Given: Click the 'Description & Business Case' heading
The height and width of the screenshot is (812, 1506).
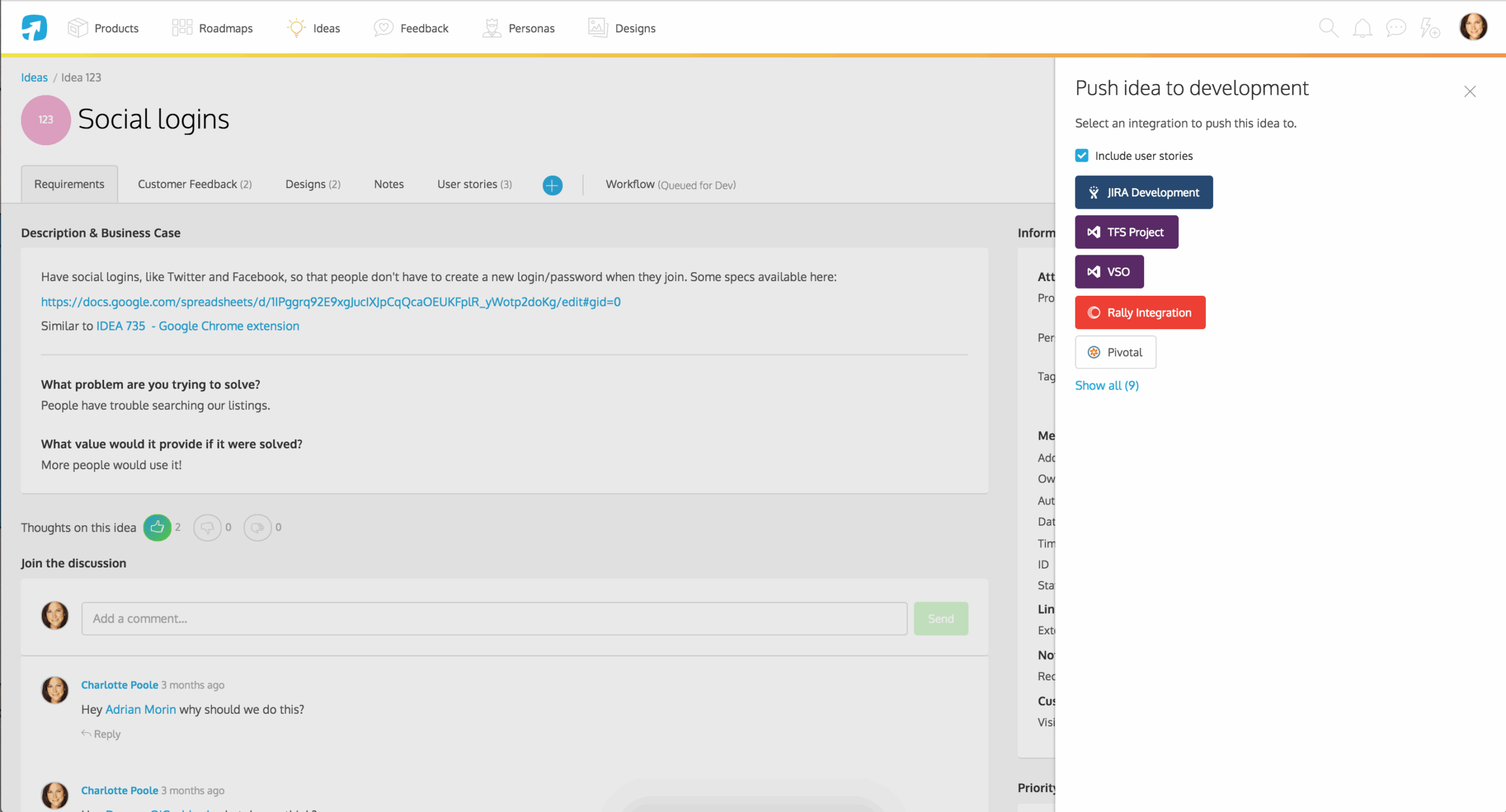Looking at the screenshot, I should pos(101,233).
